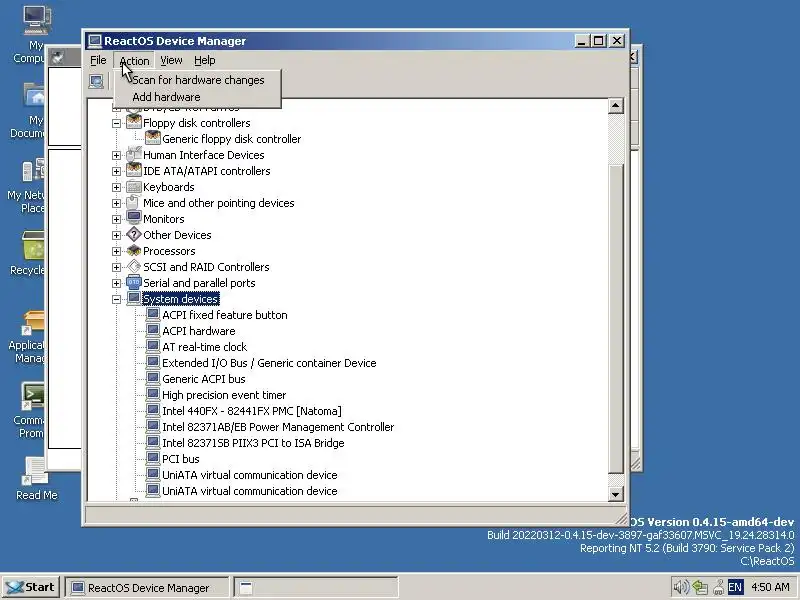Open the Help menu
The width and height of the screenshot is (800, 600).
(x=205, y=60)
